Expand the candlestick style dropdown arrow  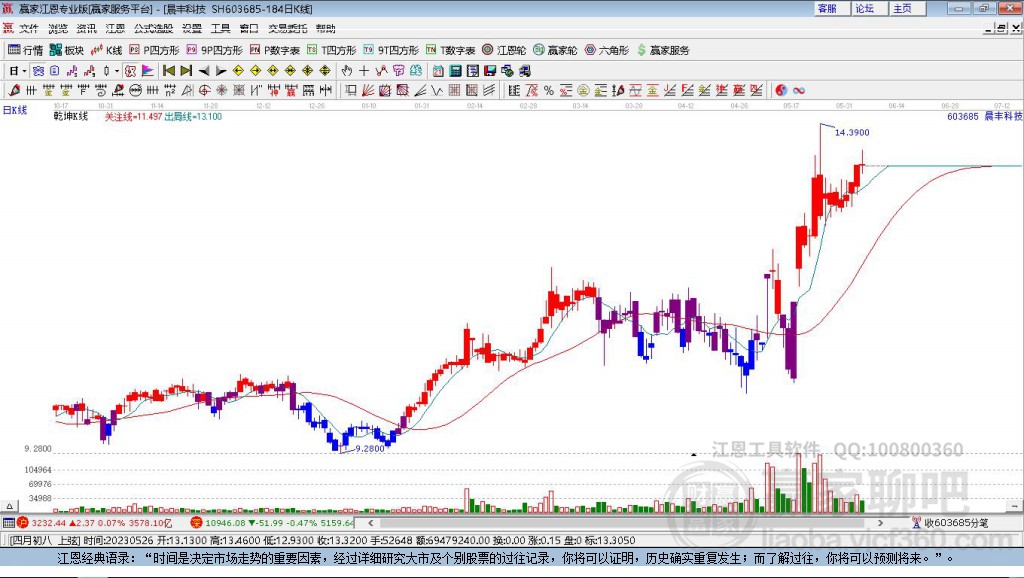117,71
